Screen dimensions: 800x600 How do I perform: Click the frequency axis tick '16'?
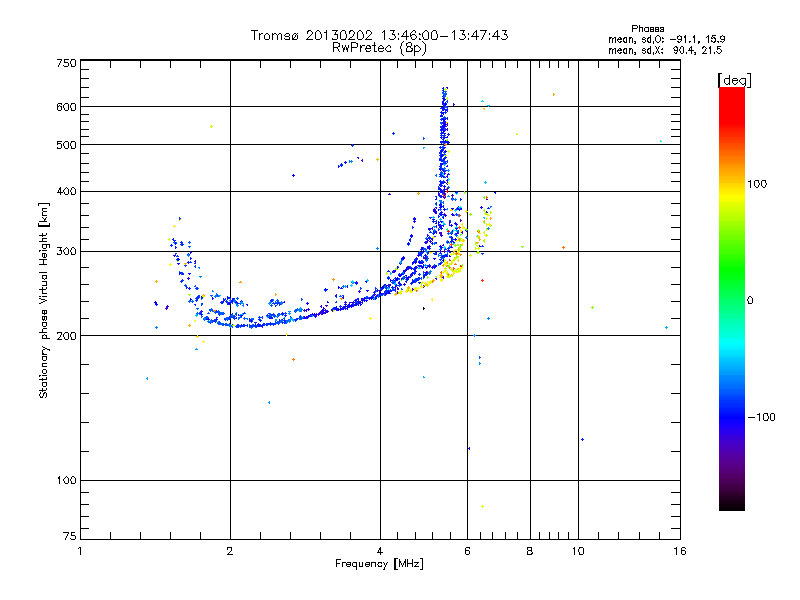(x=680, y=551)
